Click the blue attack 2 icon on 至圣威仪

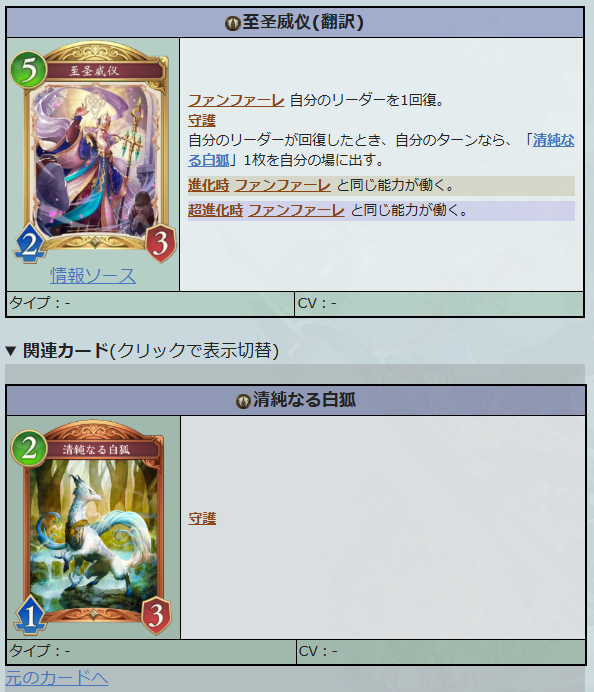[29, 244]
